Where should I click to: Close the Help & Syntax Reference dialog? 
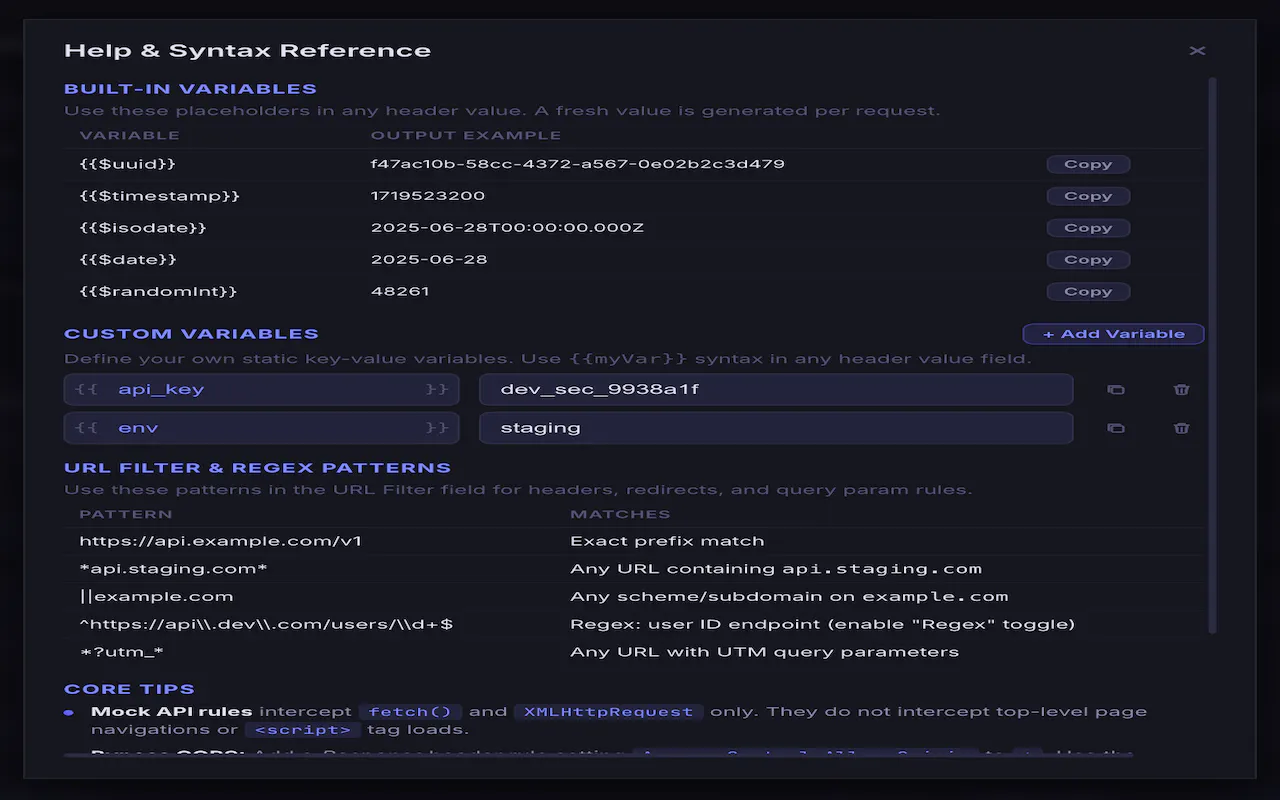1197,51
